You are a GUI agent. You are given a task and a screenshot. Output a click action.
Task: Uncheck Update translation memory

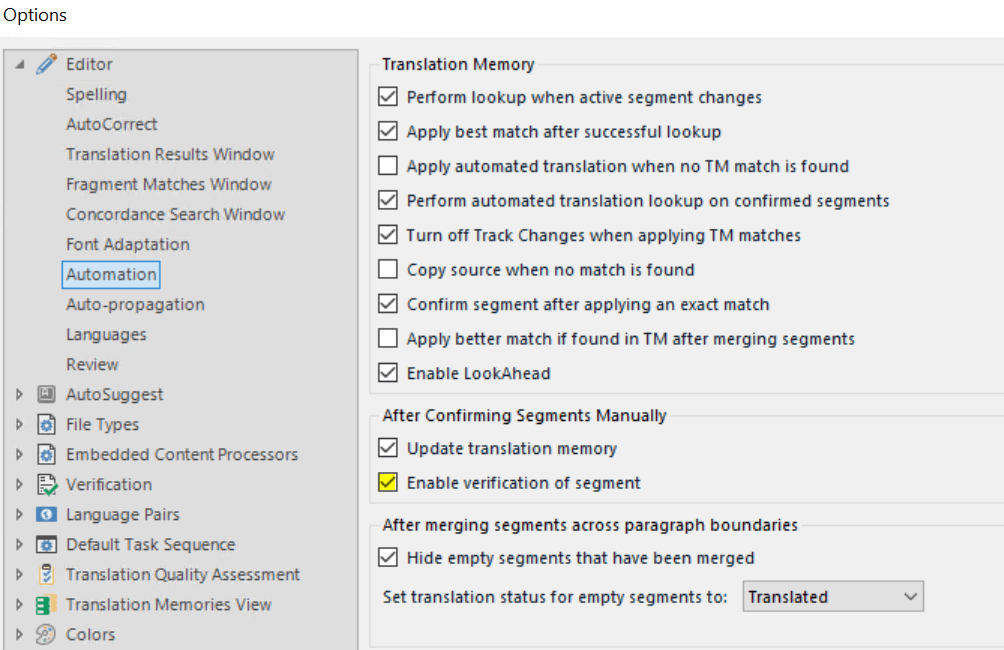(x=387, y=448)
